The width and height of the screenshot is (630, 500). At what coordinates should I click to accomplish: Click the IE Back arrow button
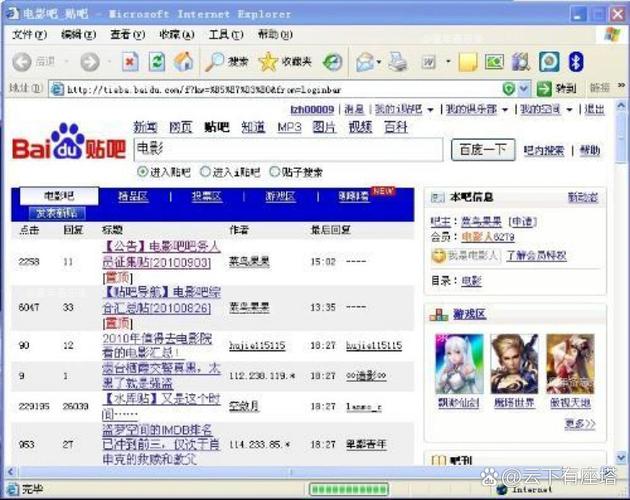(22, 62)
